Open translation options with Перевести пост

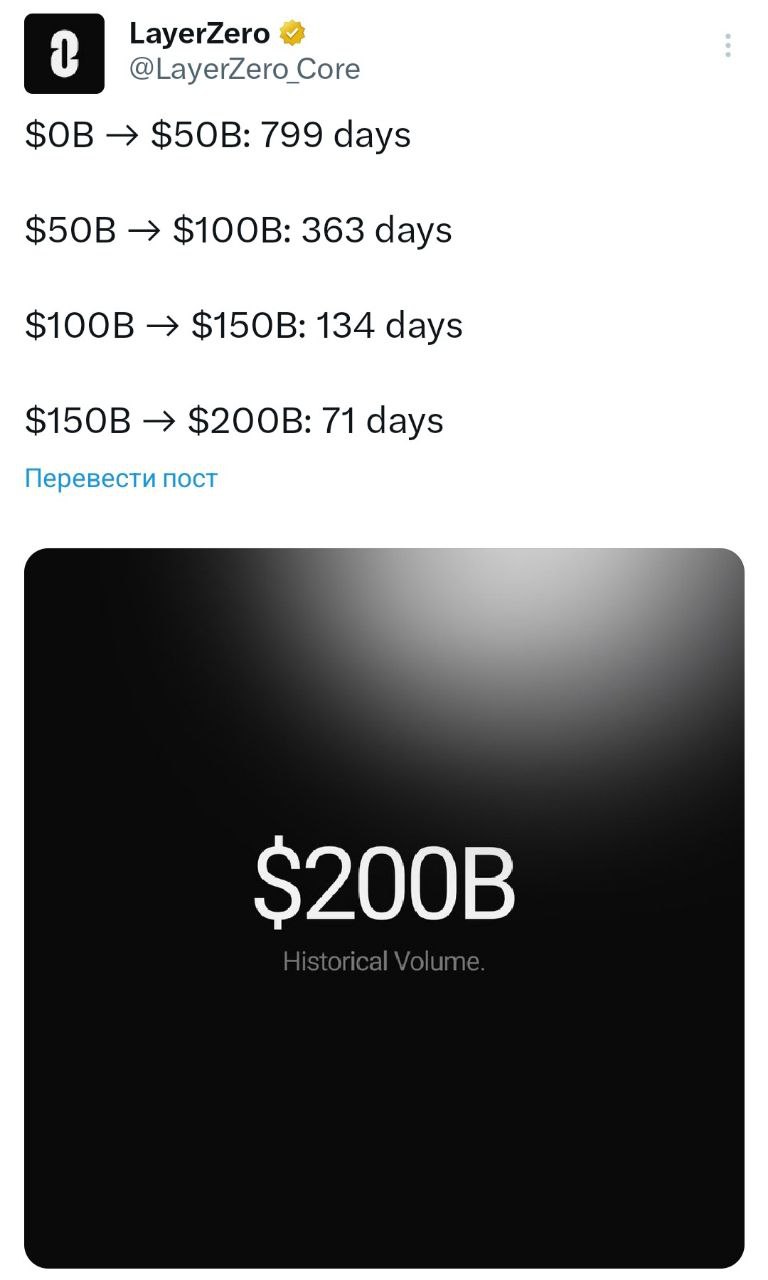point(120,478)
